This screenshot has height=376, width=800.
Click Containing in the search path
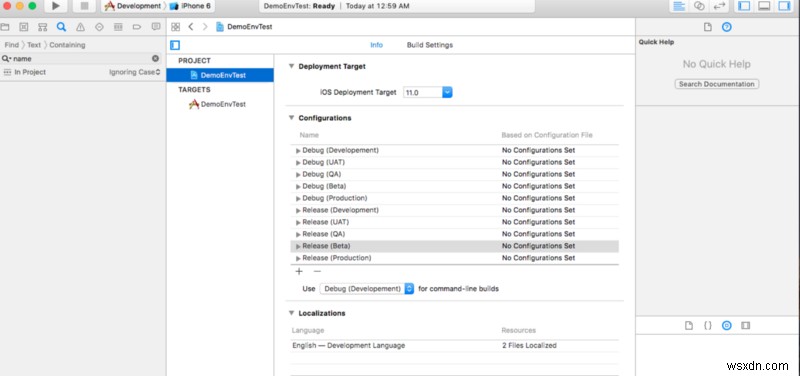(67, 45)
